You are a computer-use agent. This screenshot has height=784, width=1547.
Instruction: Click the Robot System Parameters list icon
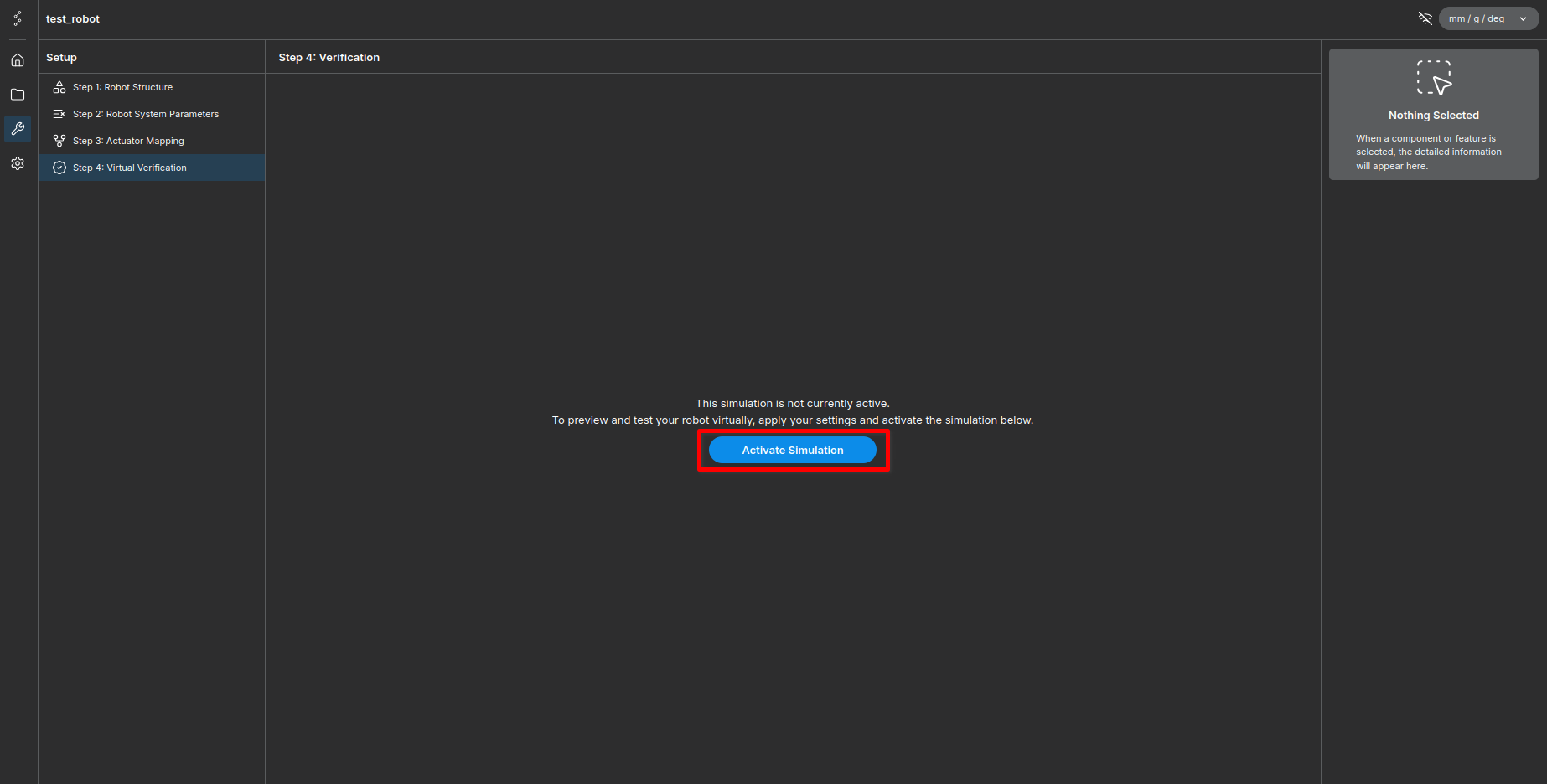pyautogui.click(x=59, y=114)
